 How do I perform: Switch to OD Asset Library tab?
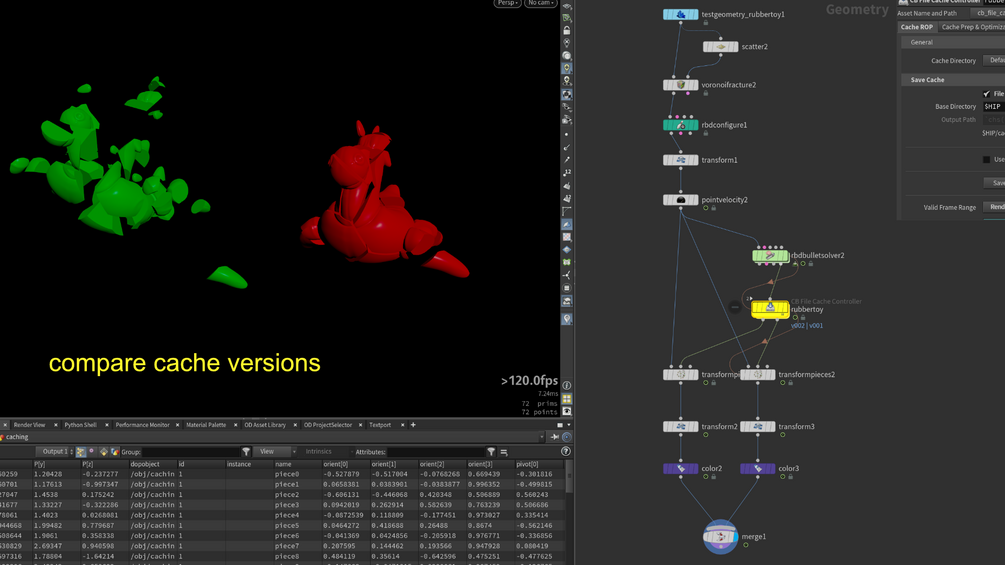[x=265, y=425]
